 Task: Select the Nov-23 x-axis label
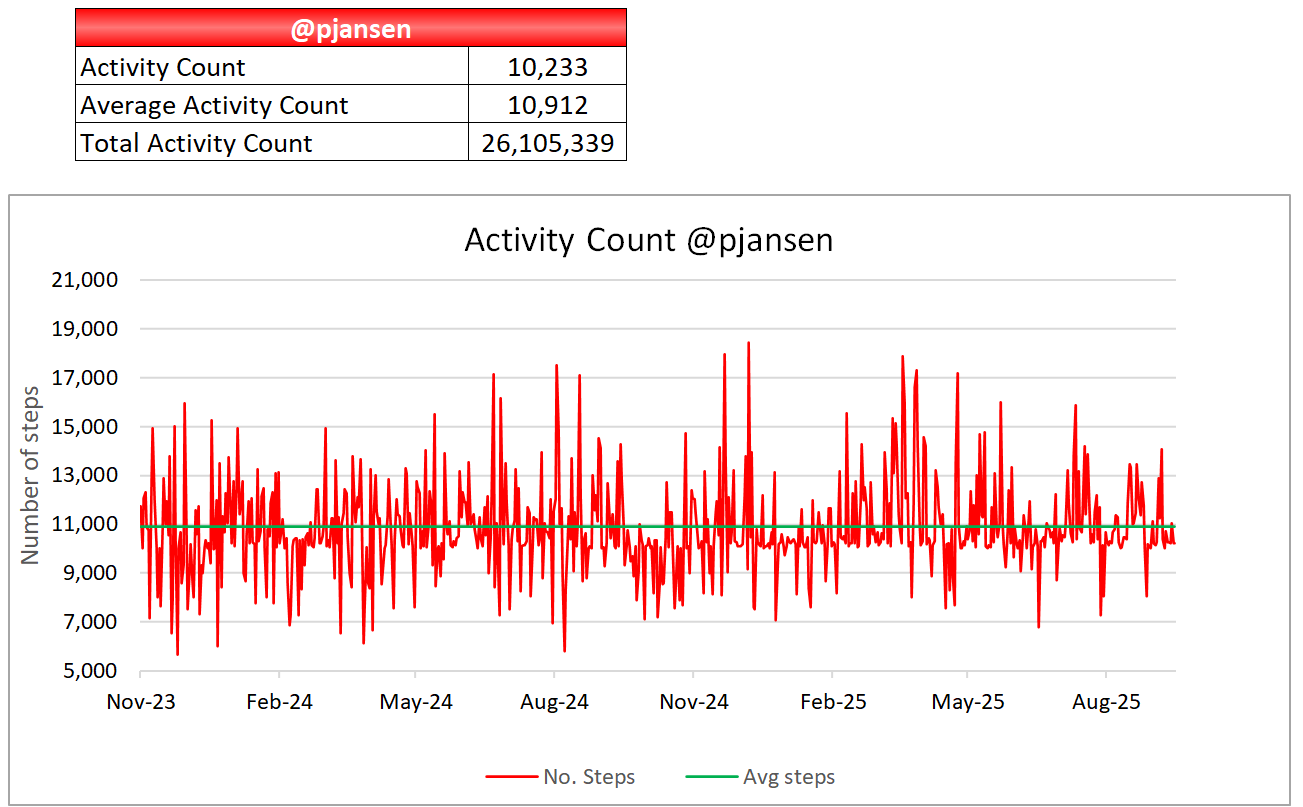click(x=141, y=702)
